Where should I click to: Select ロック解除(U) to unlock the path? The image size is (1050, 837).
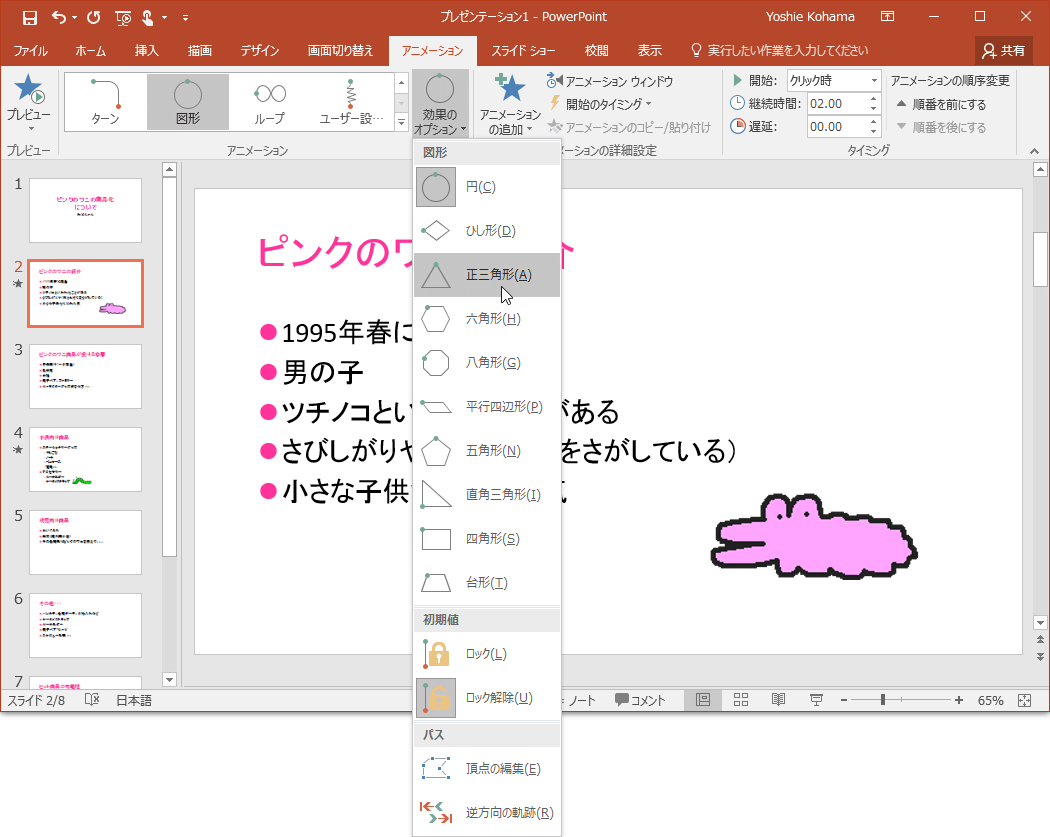[487, 698]
